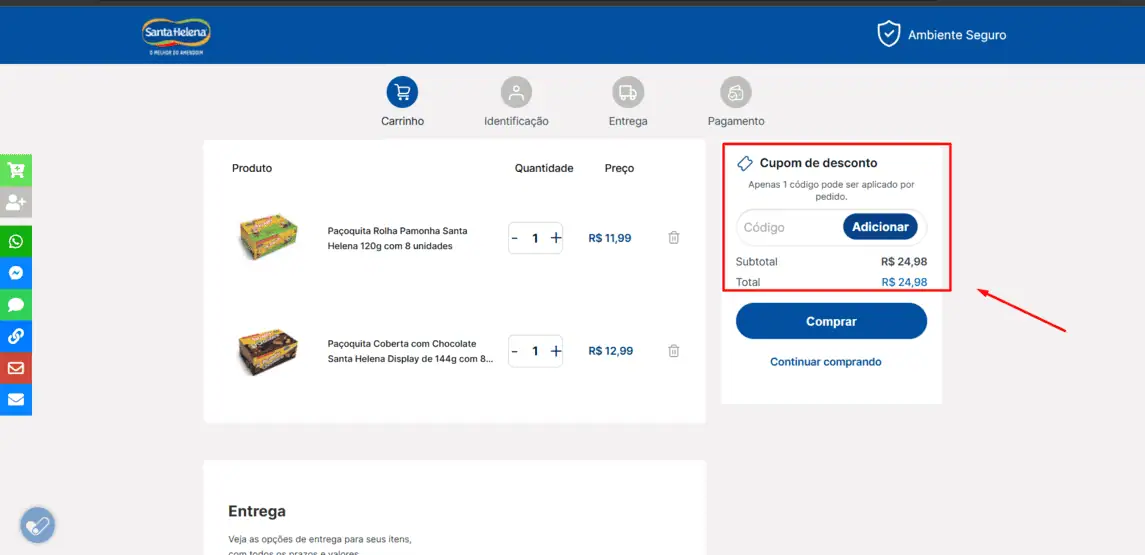This screenshot has width=1145, height=555.
Task: Select the Identificação person step icon
Action: click(x=516, y=92)
